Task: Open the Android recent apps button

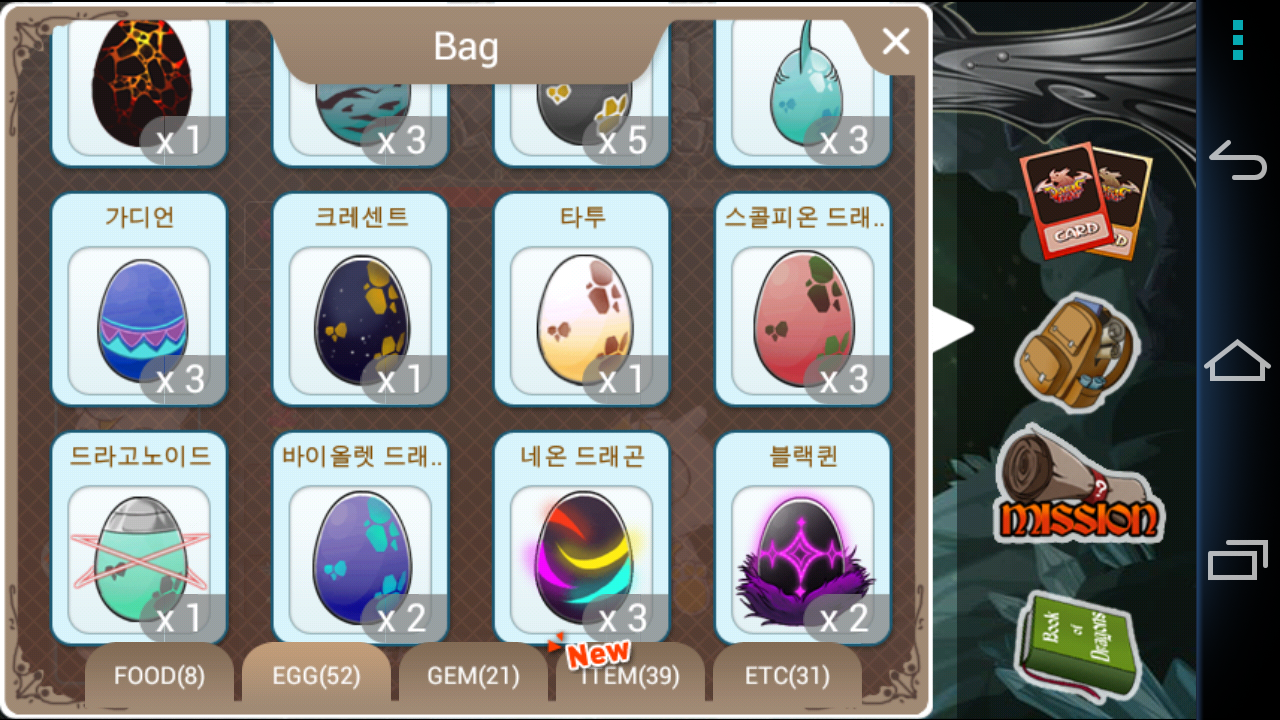Action: pos(1238,560)
